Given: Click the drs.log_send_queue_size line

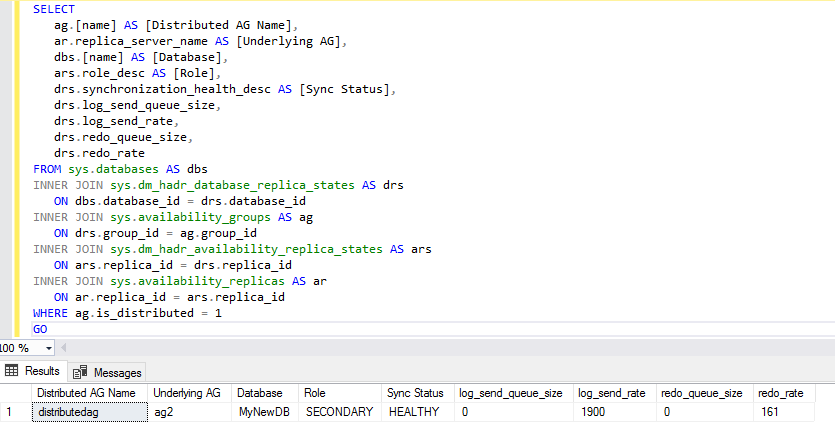Looking at the screenshot, I should point(137,105).
